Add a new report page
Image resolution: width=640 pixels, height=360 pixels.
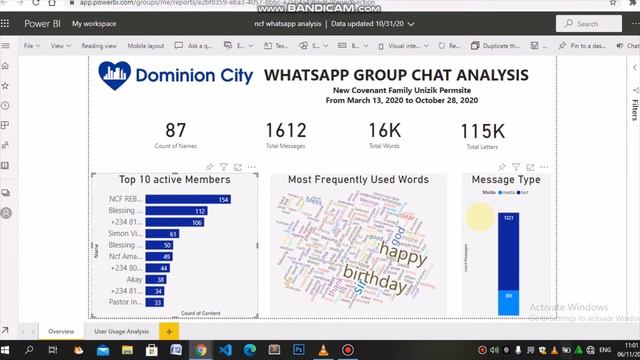[x=169, y=331]
